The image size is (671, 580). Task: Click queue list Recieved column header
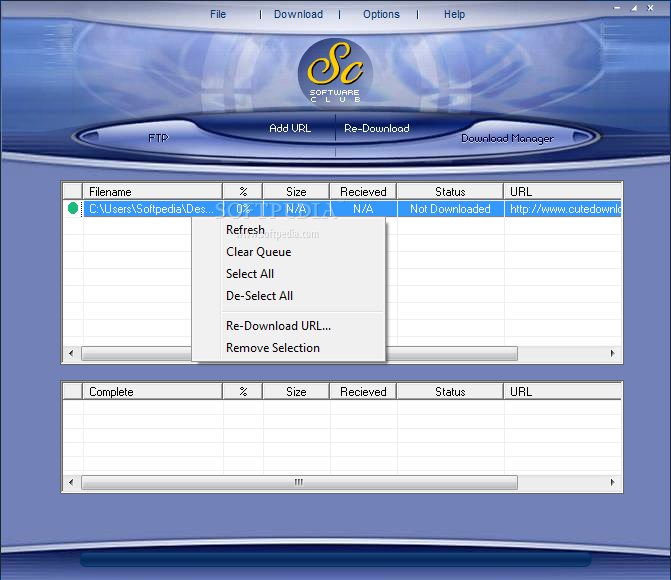click(363, 191)
